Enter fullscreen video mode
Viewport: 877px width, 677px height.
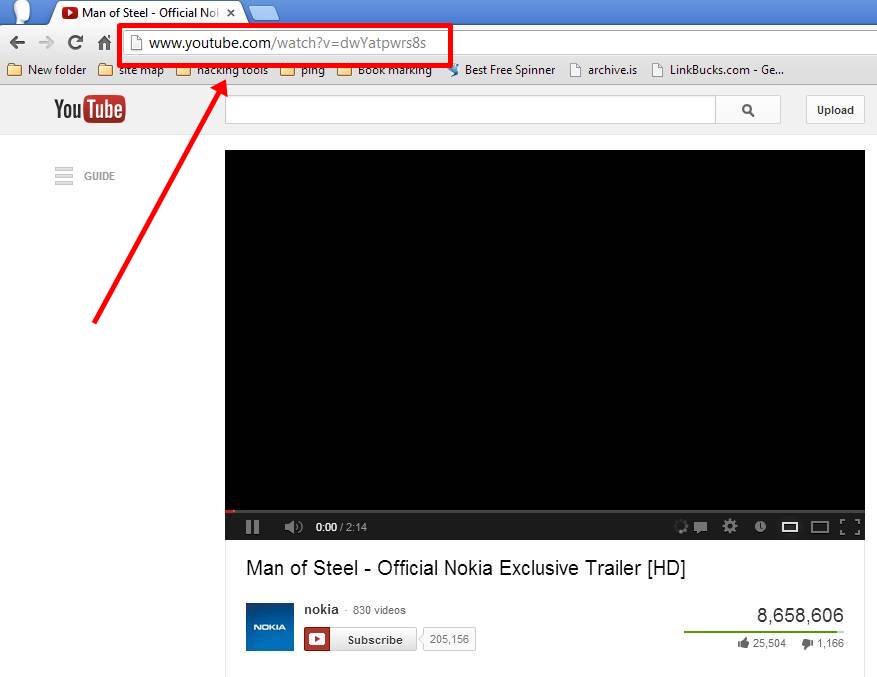click(850, 527)
